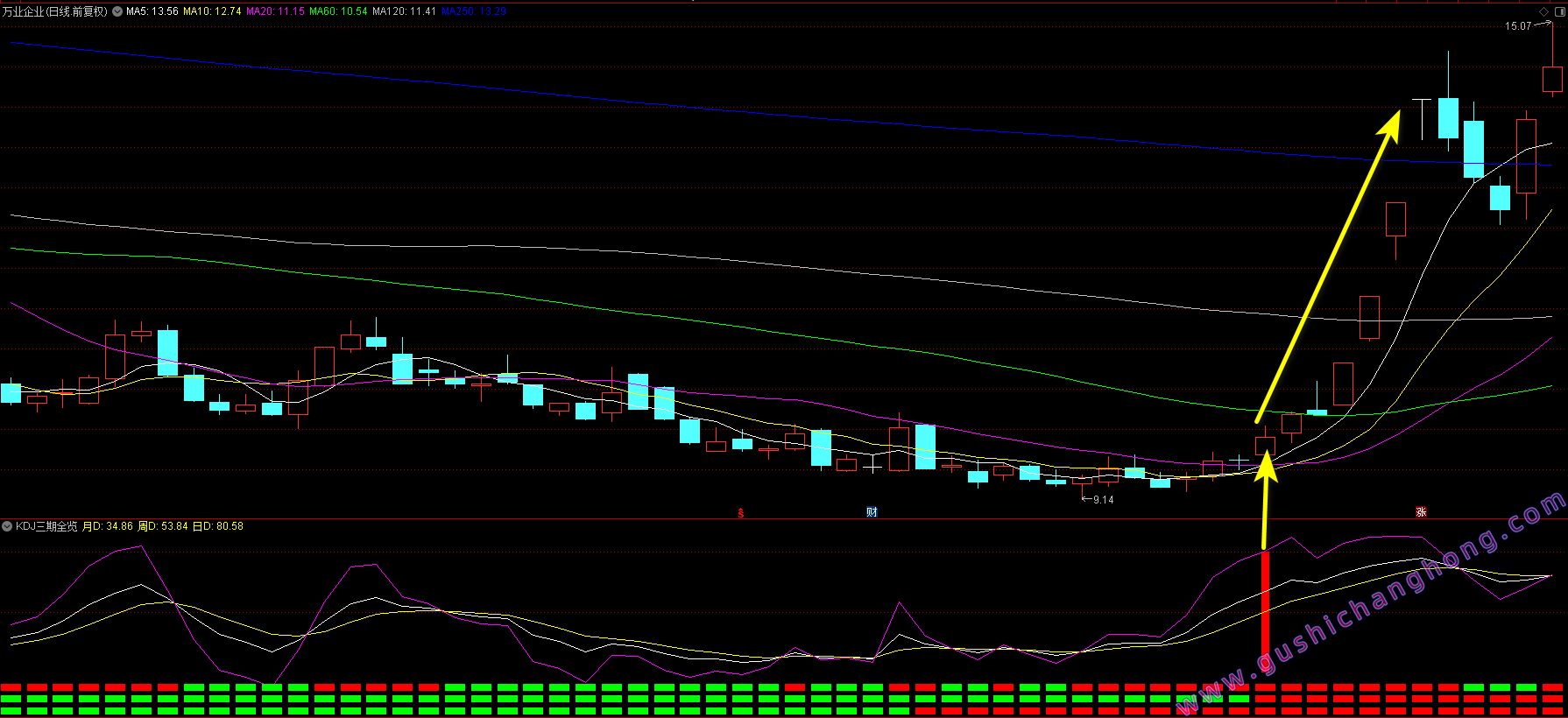Click the 9.14 low price label
This screenshot has width=1568, height=718.
click(x=1104, y=500)
